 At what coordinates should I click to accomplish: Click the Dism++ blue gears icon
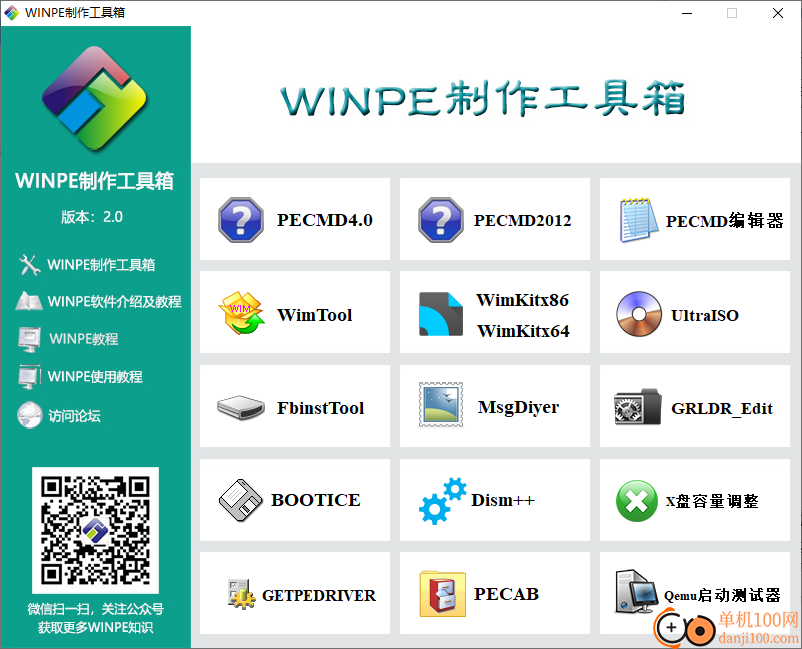point(442,501)
